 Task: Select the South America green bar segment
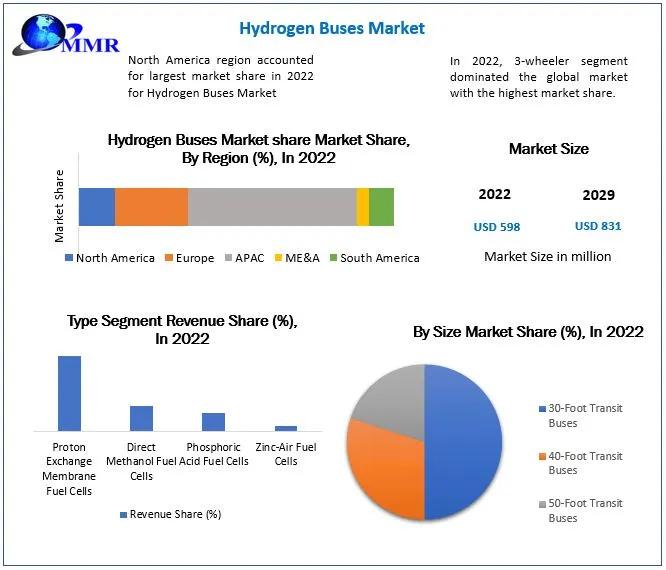pyautogui.click(x=381, y=207)
